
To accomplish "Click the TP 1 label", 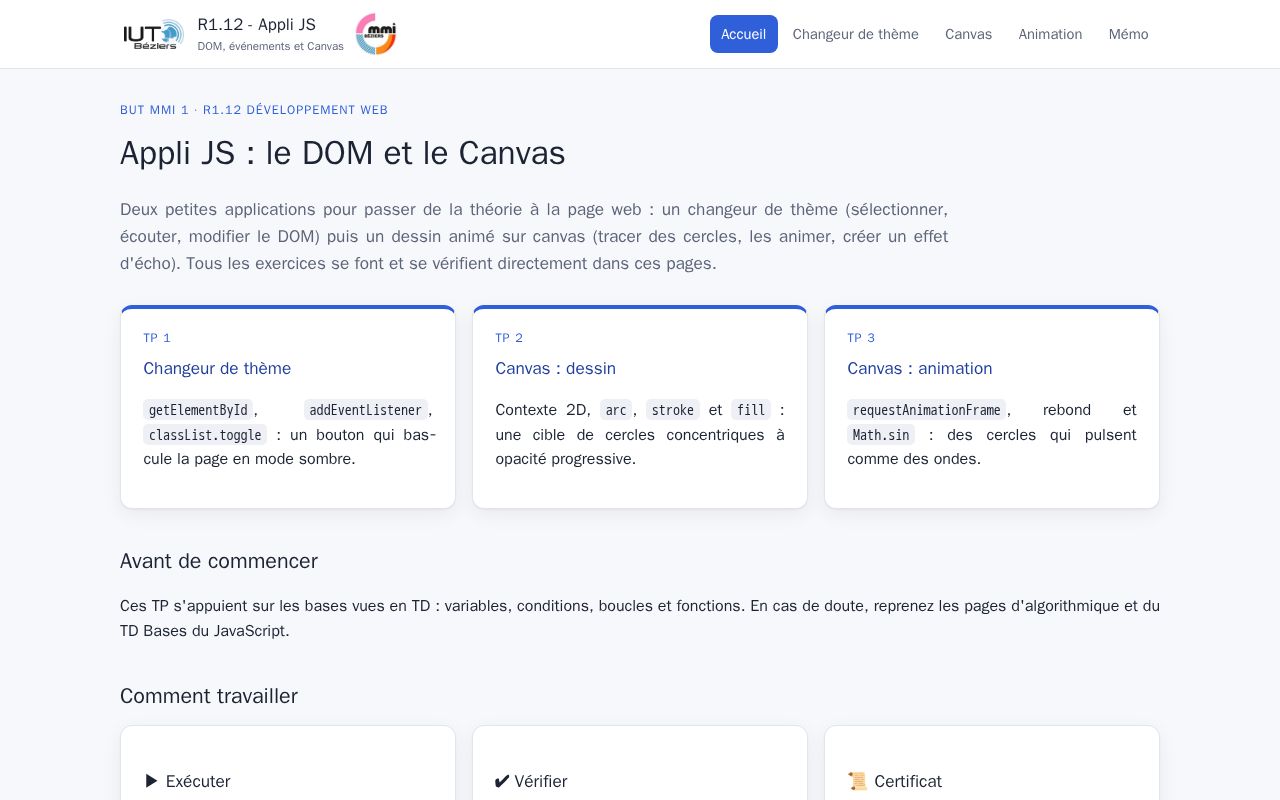I will pyautogui.click(x=157, y=338).
